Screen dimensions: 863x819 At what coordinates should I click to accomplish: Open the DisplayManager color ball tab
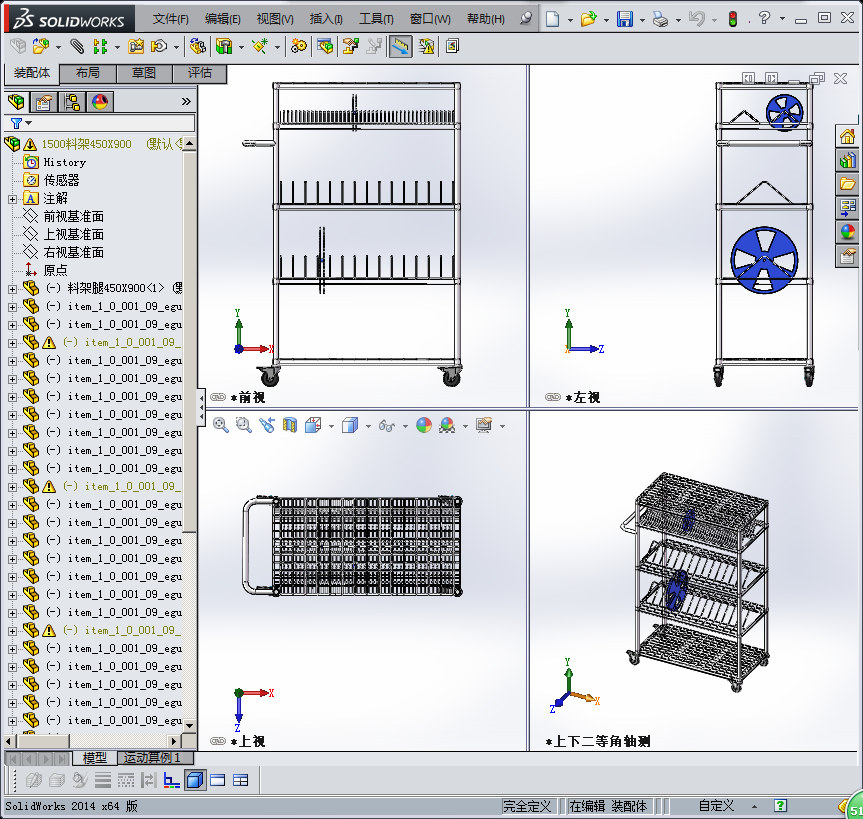(100, 102)
